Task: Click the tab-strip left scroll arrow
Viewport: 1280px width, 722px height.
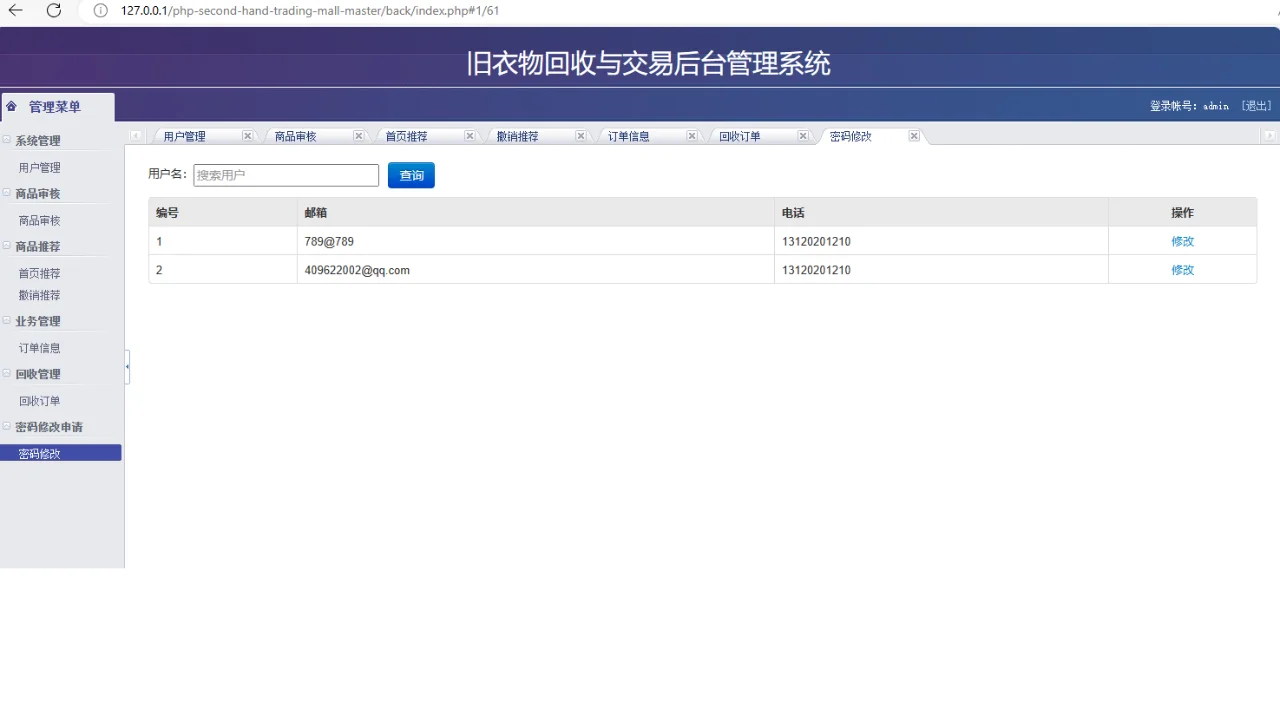Action: pyautogui.click(x=136, y=135)
